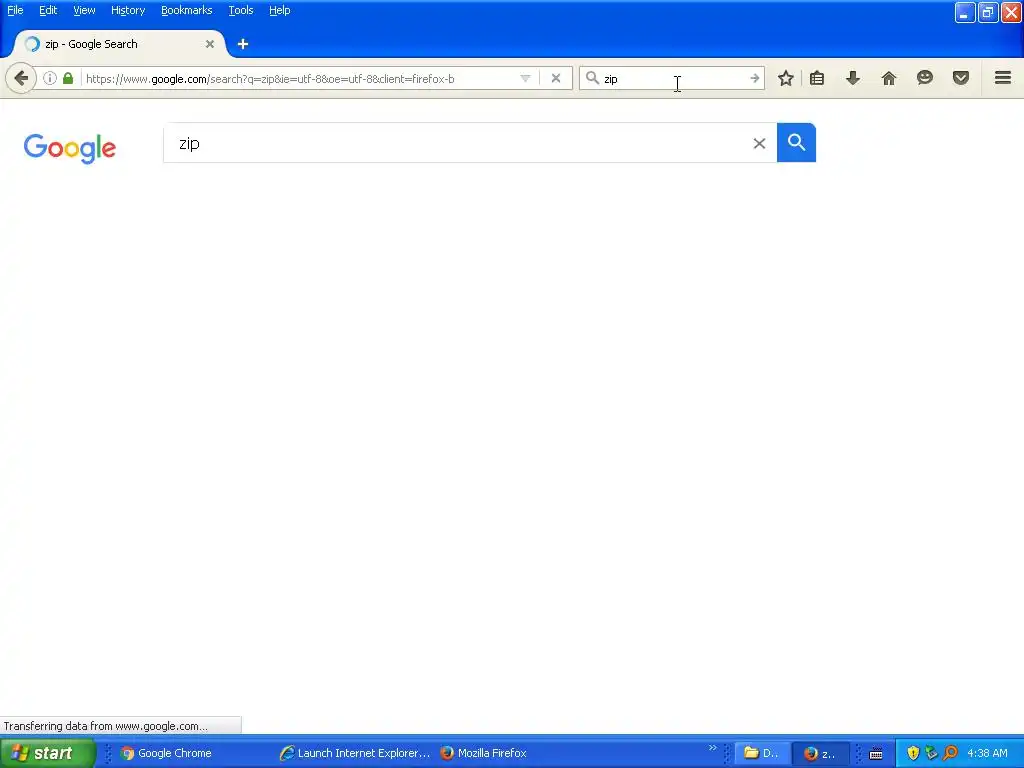Submit Firefox search box with the go arrow

[754, 78]
